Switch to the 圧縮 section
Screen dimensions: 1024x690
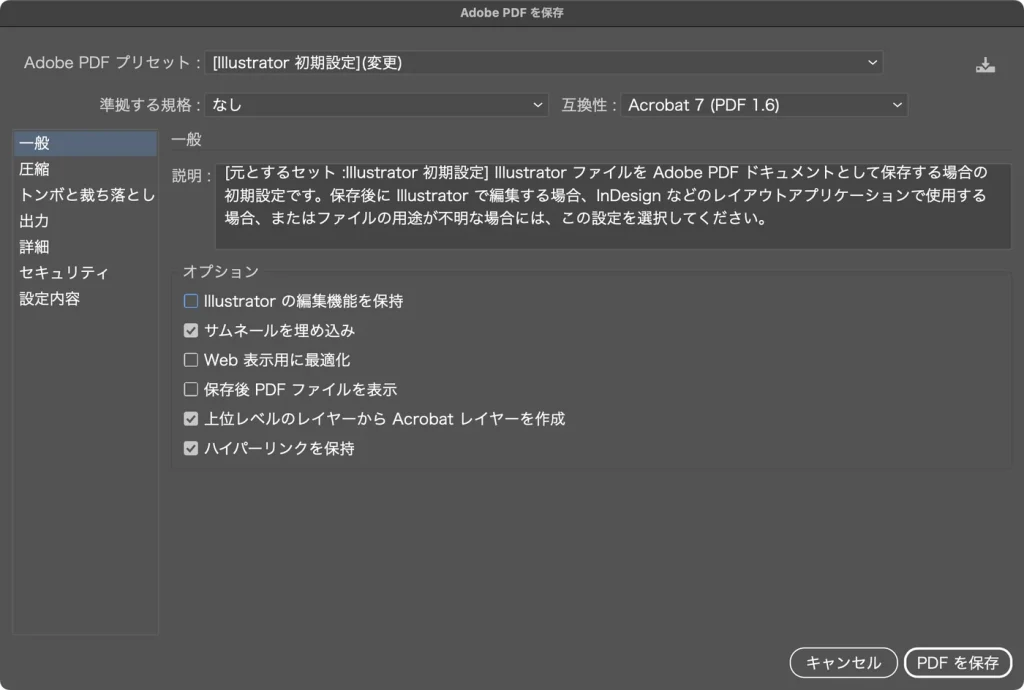pyautogui.click(x=85, y=169)
